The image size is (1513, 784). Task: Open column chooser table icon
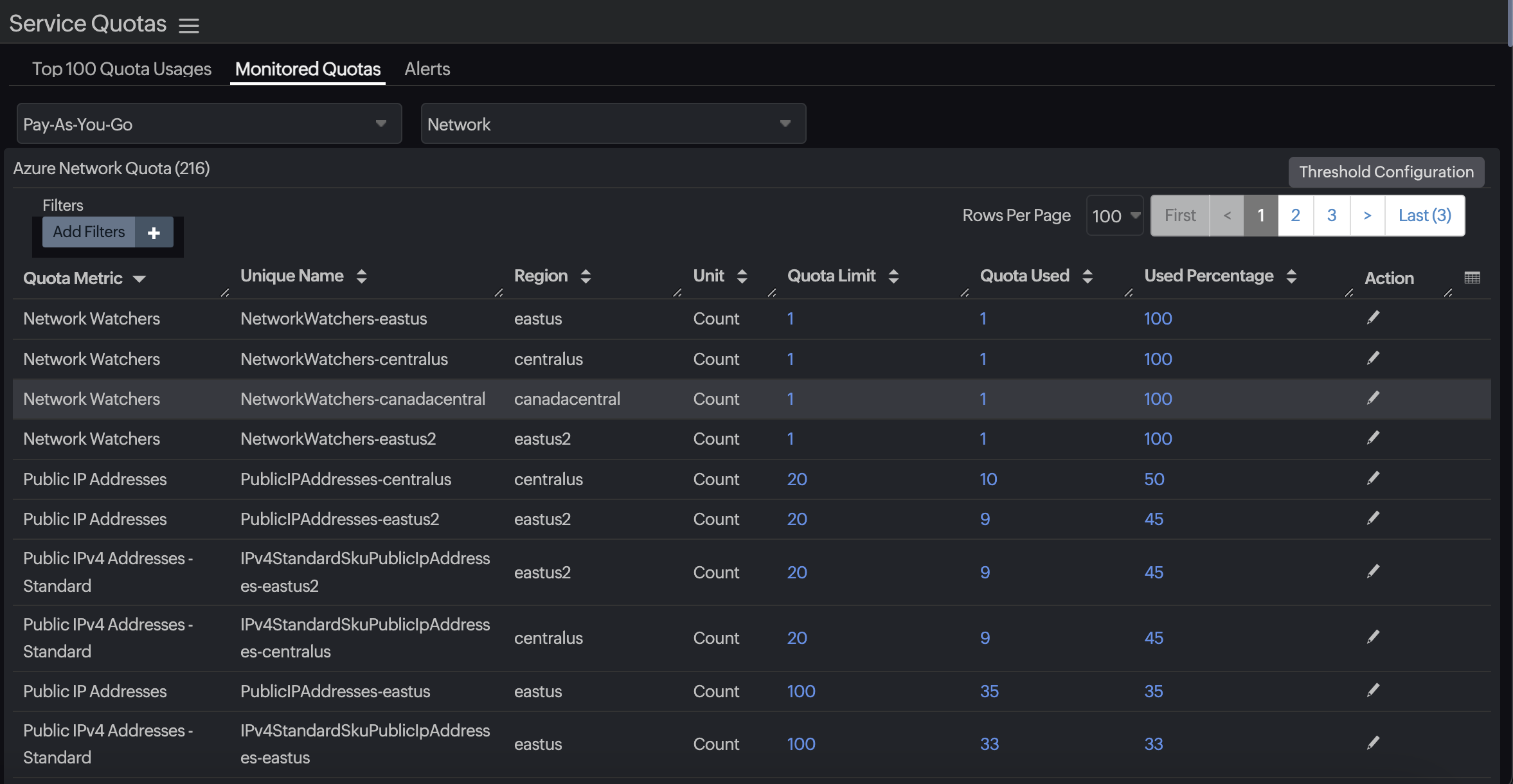point(1472,278)
